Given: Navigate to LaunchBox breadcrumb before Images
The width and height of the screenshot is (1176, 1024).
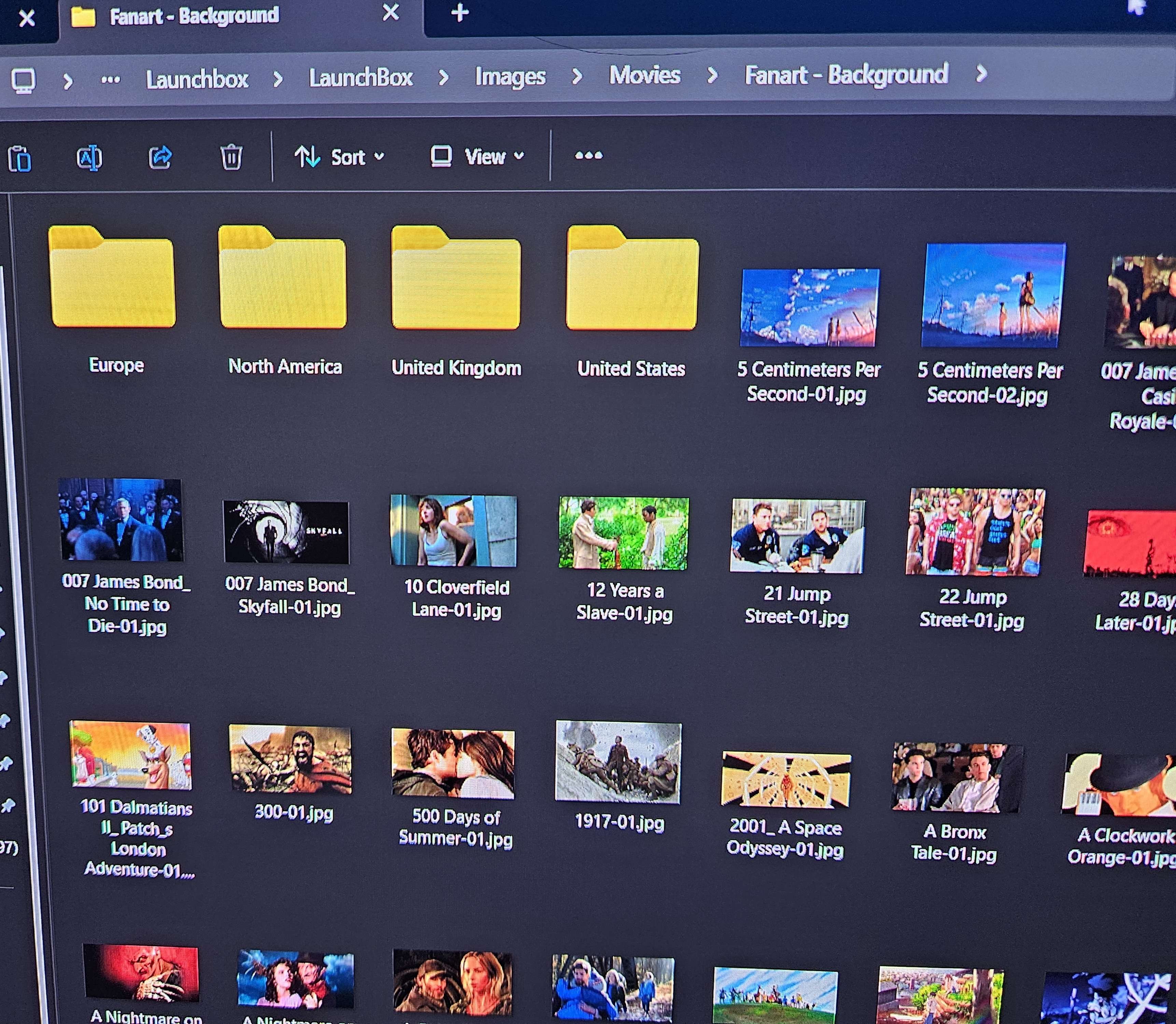Looking at the screenshot, I should tap(360, 77).
